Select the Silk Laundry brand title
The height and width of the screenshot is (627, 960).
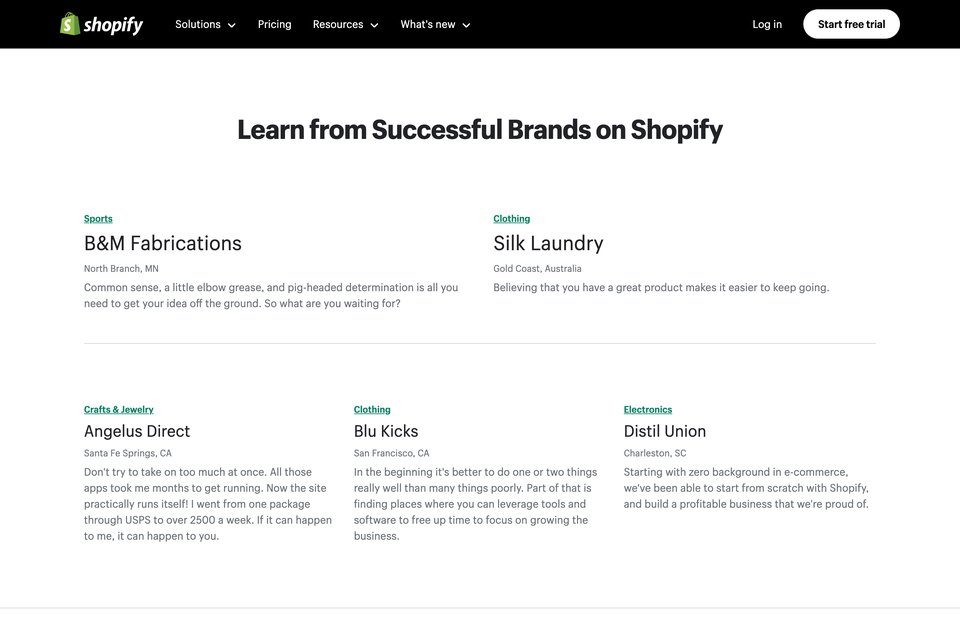point(548,243)
